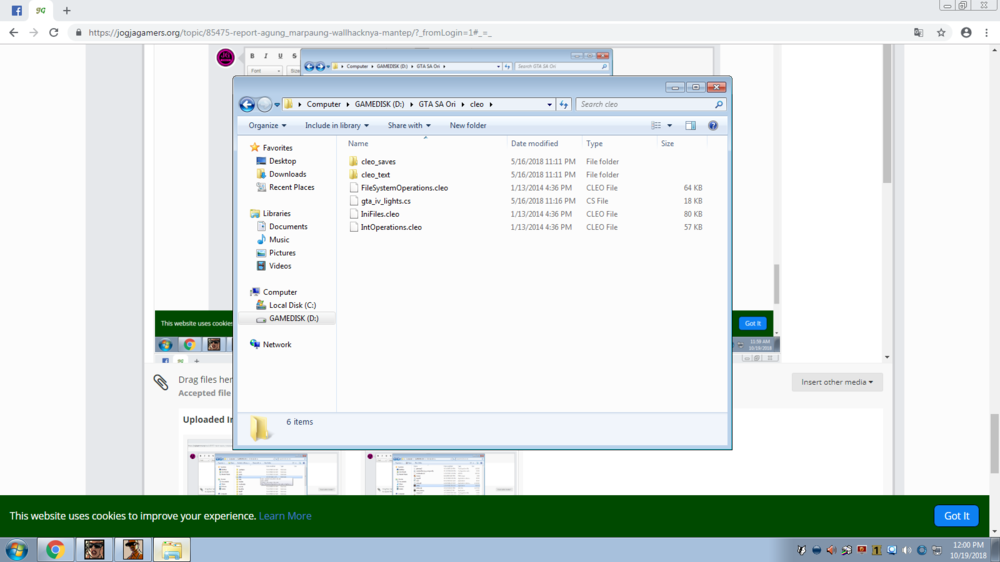Open the Learn More cookie link

(285, 516)
